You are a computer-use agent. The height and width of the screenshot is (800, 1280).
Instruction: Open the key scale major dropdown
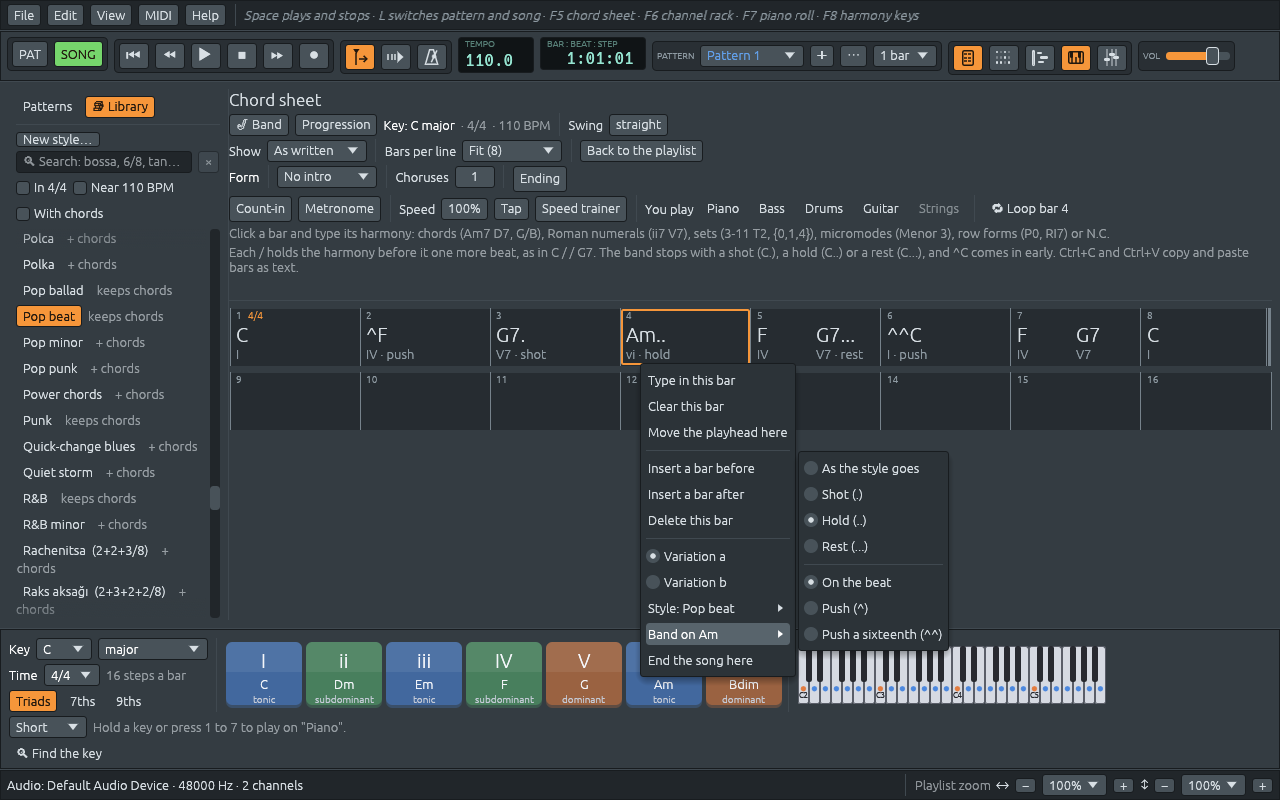(x=153, y=649)
